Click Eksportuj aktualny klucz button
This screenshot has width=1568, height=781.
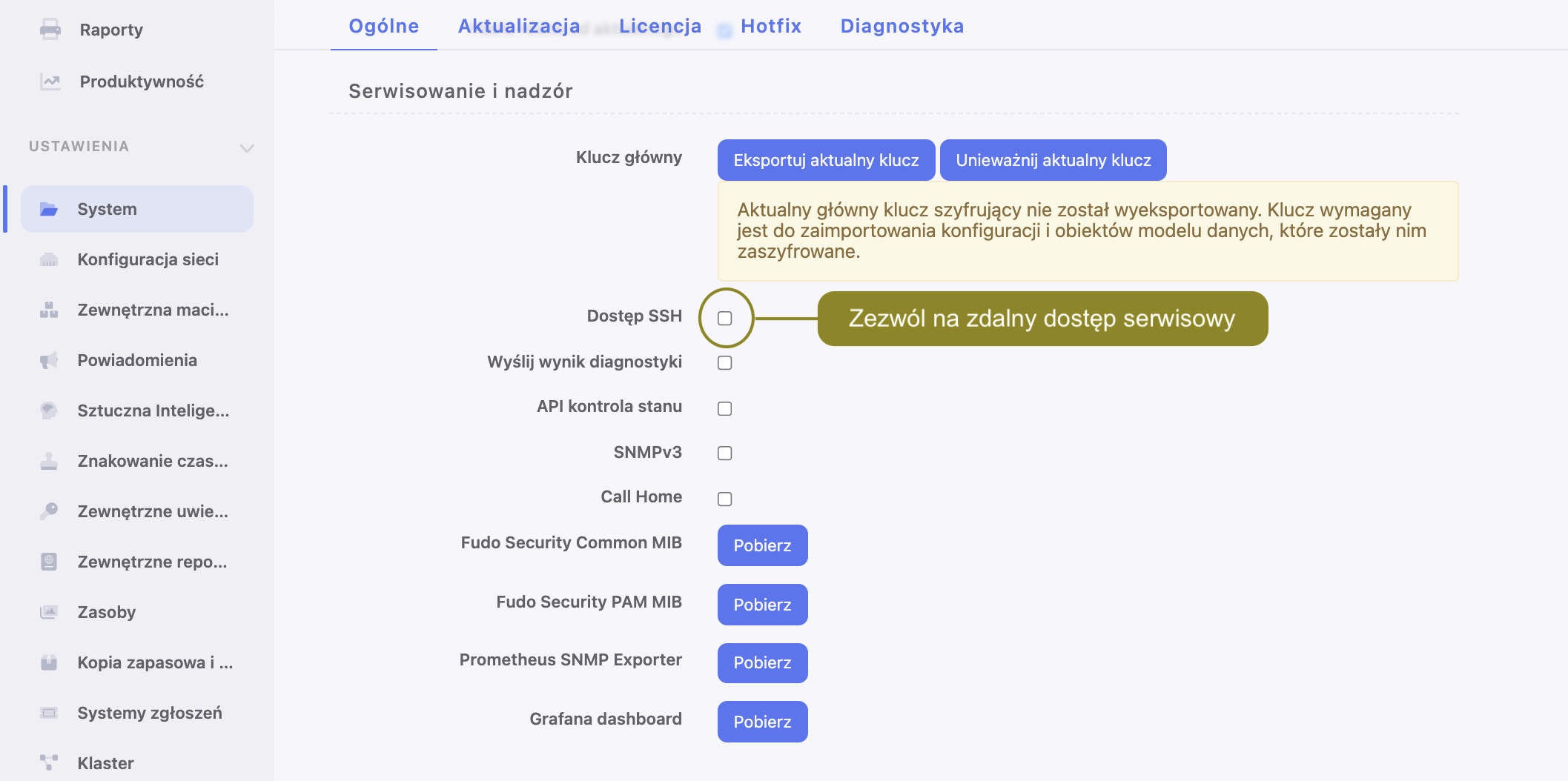pos(826,160)
